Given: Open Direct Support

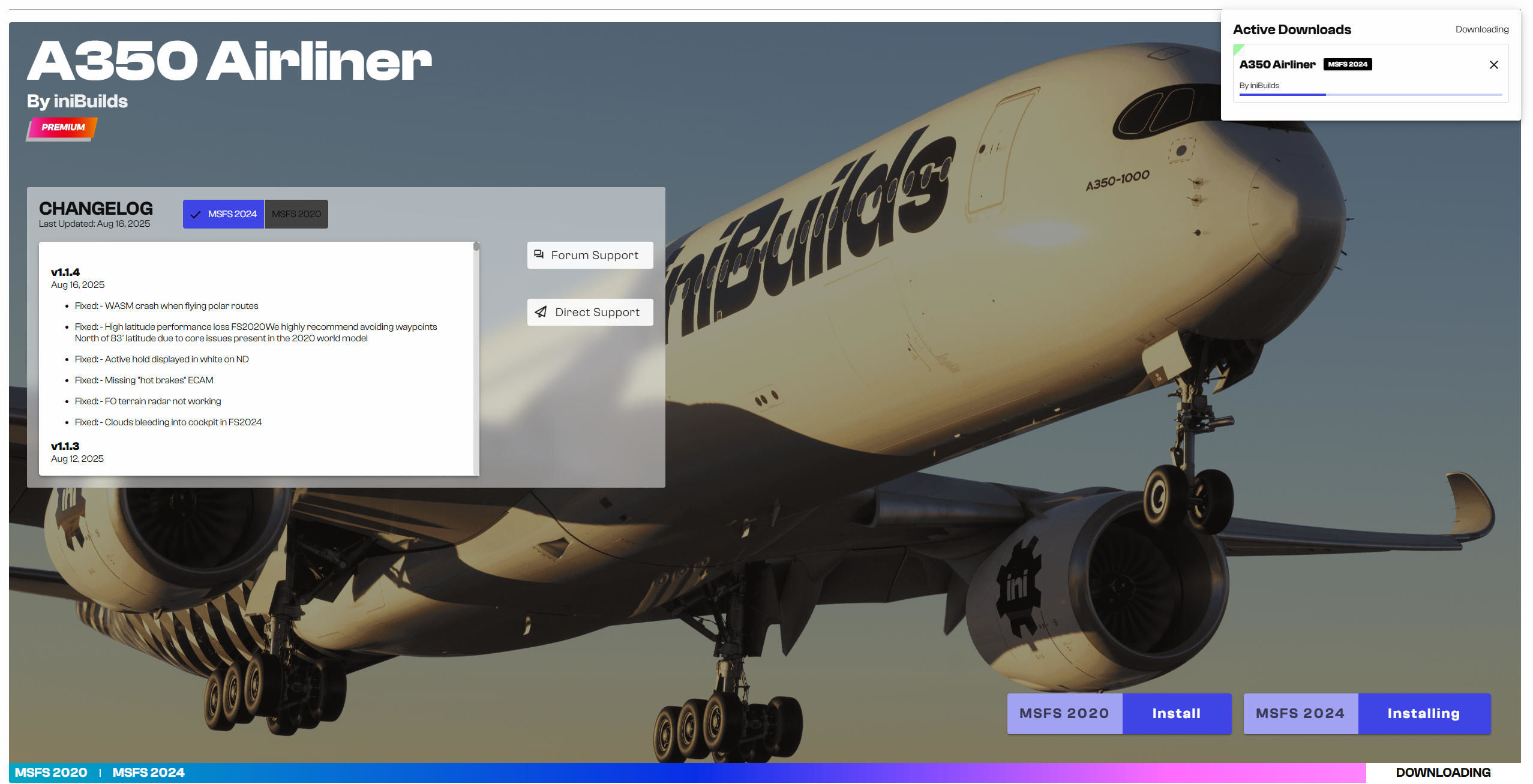Looking at the screenshot, I should 590,312.
